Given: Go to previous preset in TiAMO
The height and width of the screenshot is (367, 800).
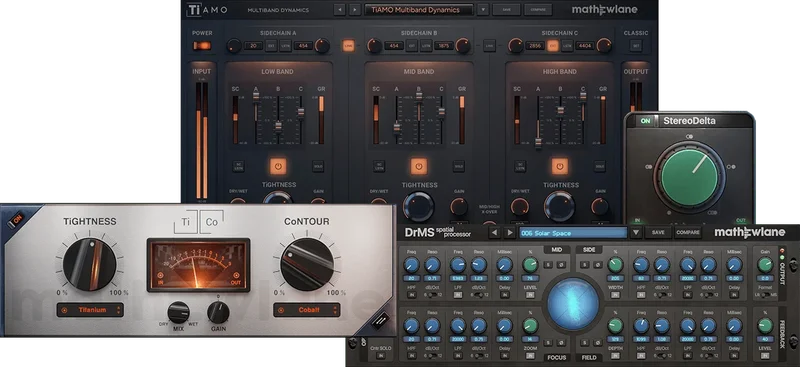Looking at the screenshot, I should tap(340, 10).
